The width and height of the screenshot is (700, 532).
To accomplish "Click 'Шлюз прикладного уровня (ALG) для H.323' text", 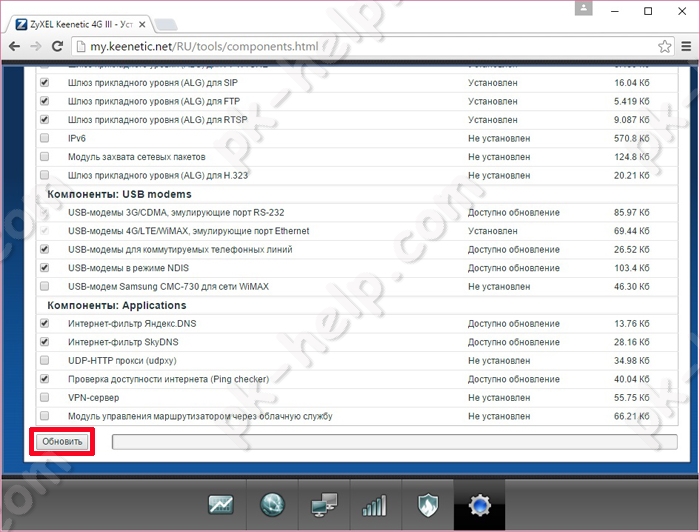I will (x=158, y=175).
